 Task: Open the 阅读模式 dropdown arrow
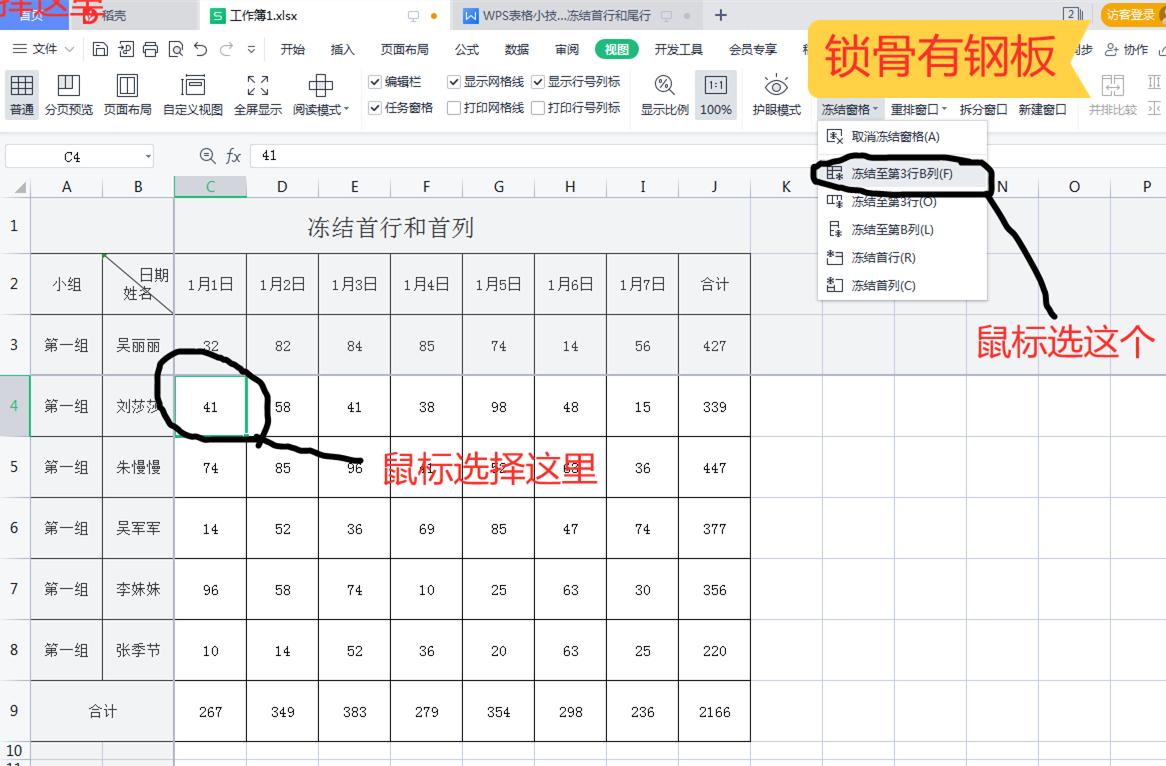[x=348, y=109]
